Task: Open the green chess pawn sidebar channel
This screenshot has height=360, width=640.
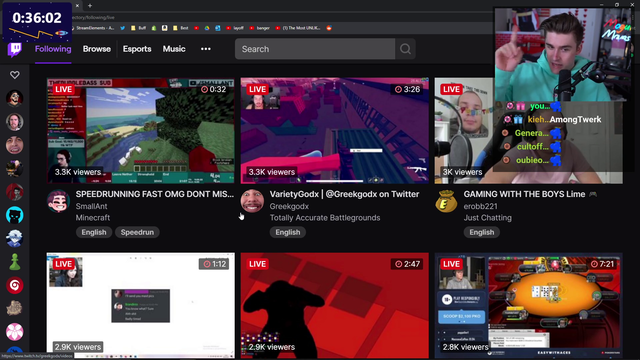Action: [15, 262]
